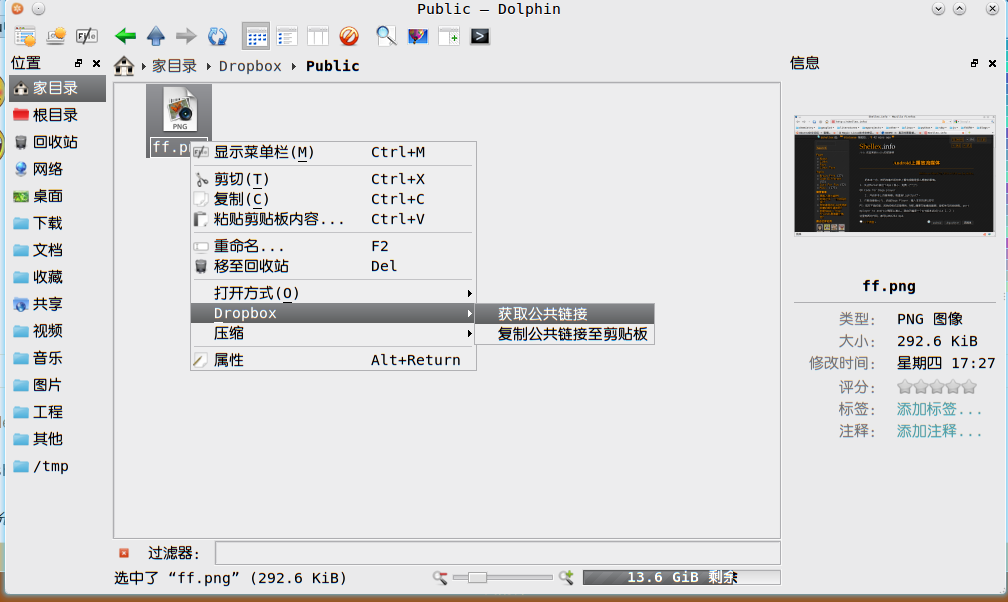Screen dimensions: 1008x602
Task: Open 网络 network in the sidebar
Action: 57,169
